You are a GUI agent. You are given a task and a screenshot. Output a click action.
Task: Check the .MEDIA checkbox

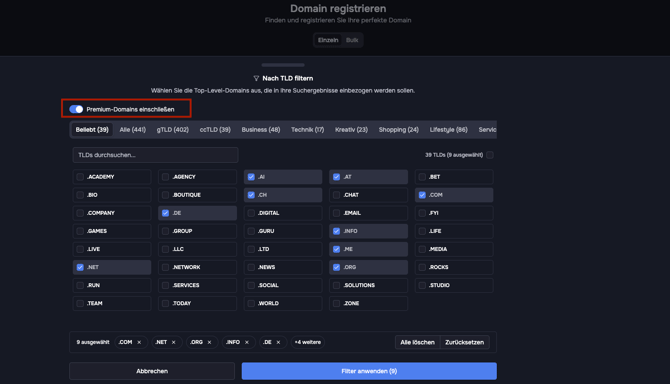422,249
